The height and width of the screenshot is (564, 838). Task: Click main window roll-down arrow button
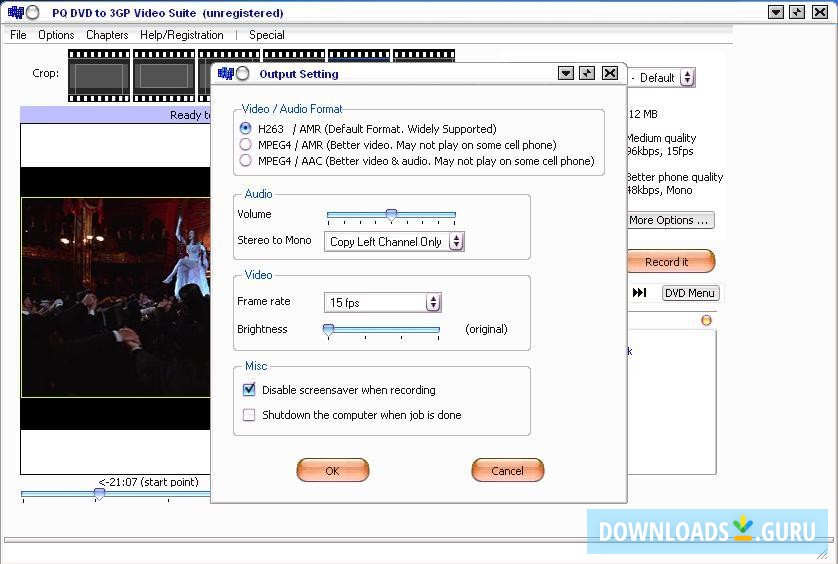tap(775, 12)
